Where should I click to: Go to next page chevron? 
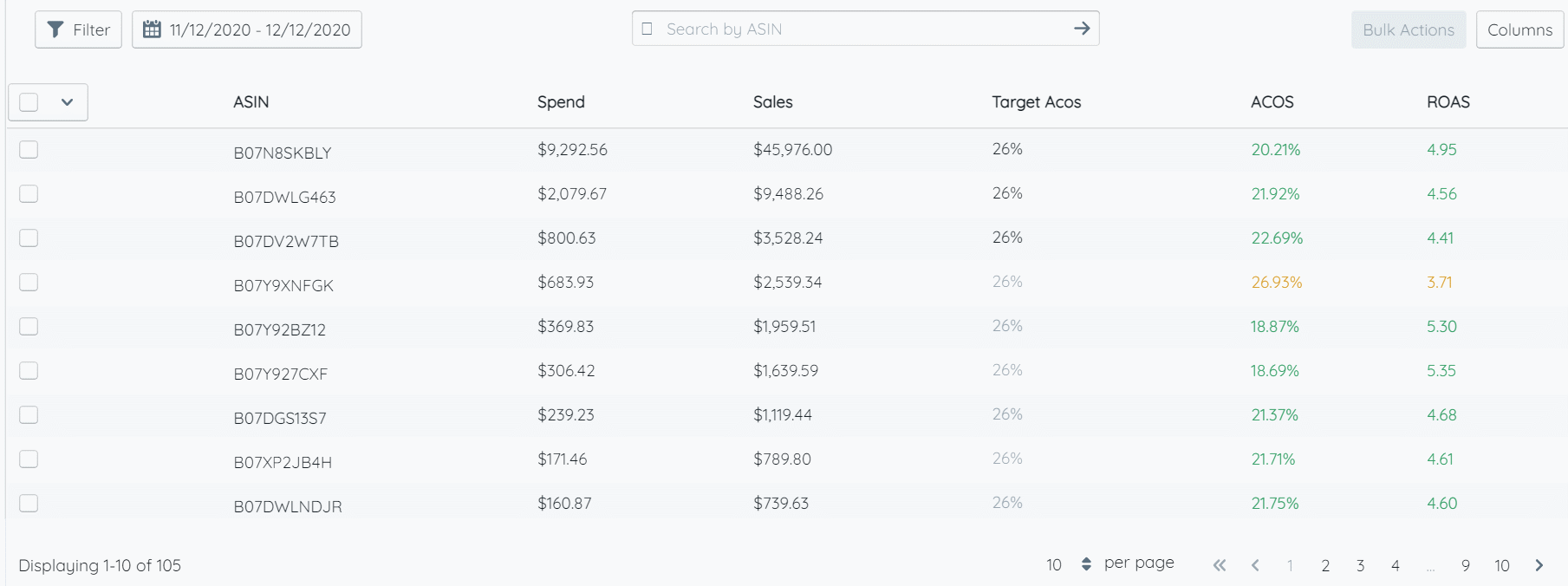click(x=1539, y=565)
